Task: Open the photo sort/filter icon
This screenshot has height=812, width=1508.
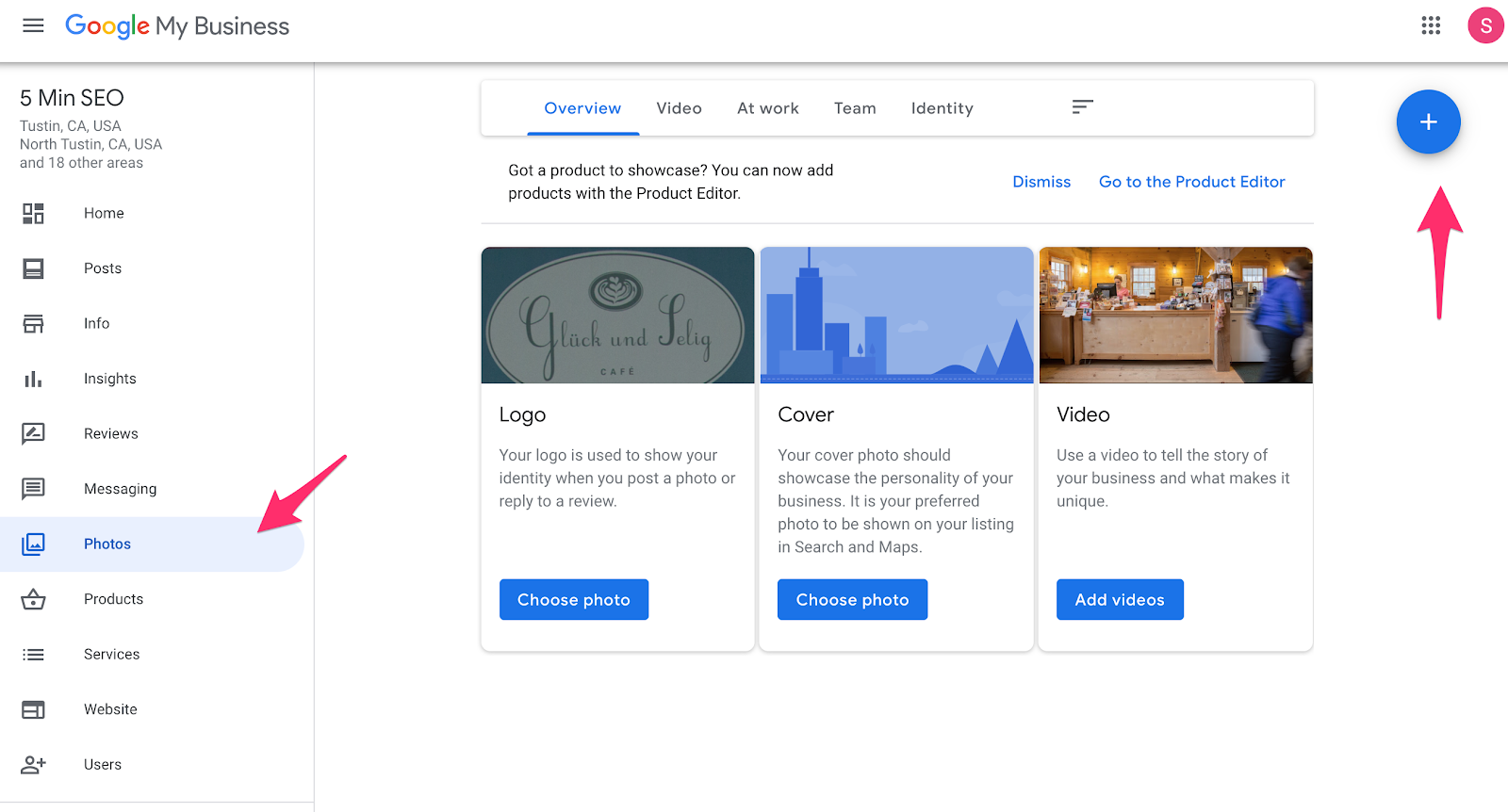Action: [1082, 107]
